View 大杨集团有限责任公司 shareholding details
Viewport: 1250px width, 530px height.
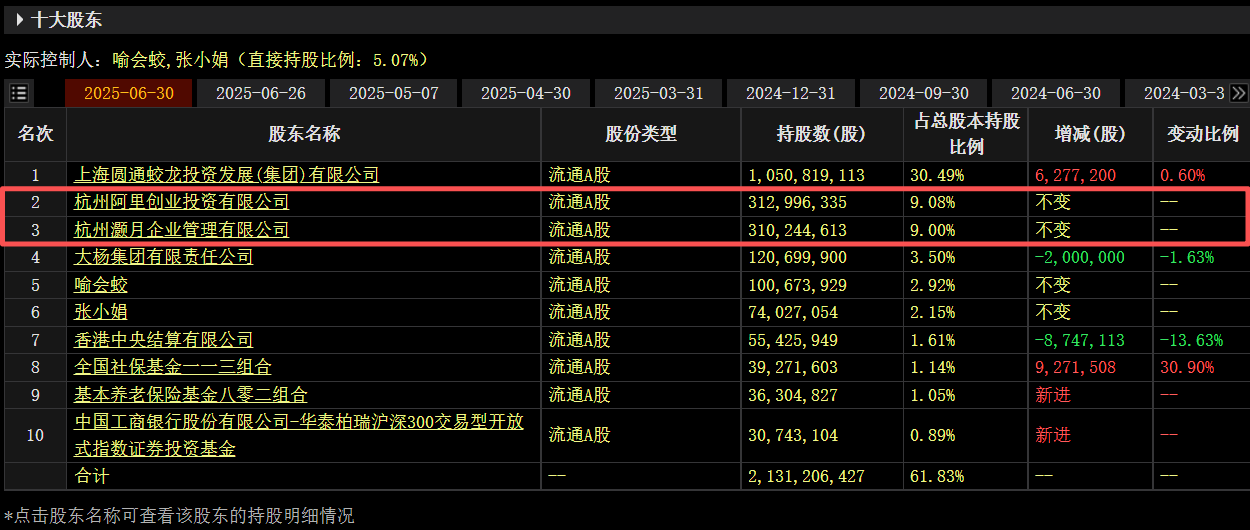tap(164, 257)
